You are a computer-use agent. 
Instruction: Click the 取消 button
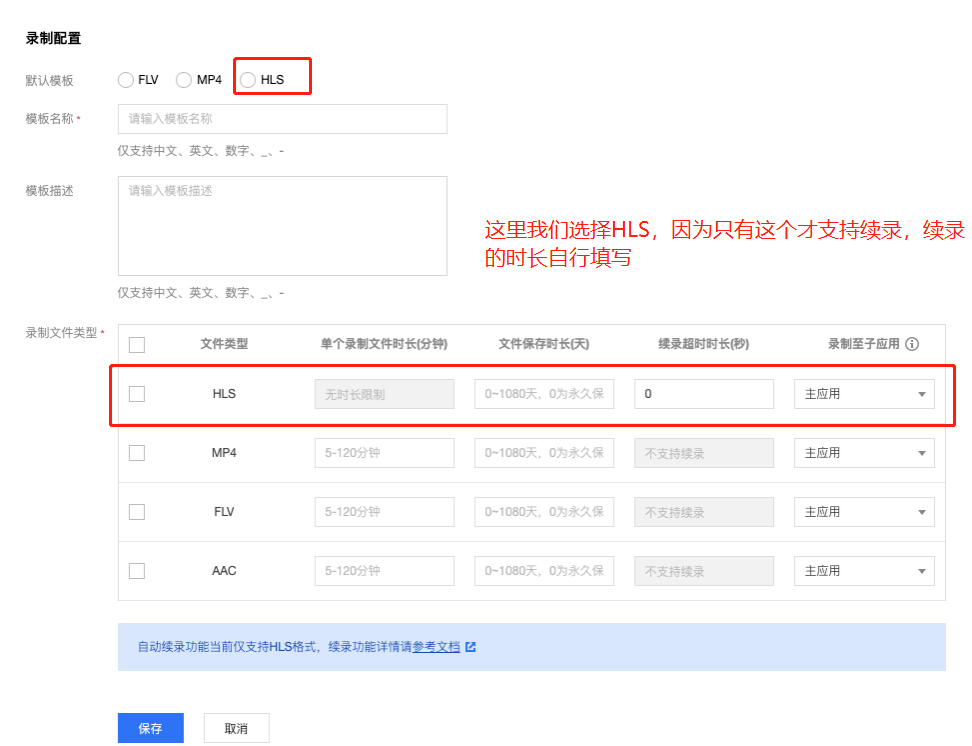pos(236,729)
